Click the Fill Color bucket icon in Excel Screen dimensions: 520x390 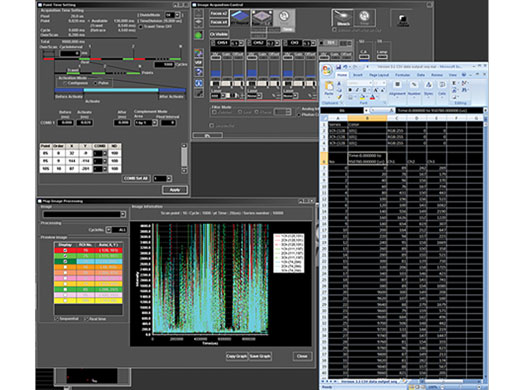pyautogui.click(x=362, y=98)
